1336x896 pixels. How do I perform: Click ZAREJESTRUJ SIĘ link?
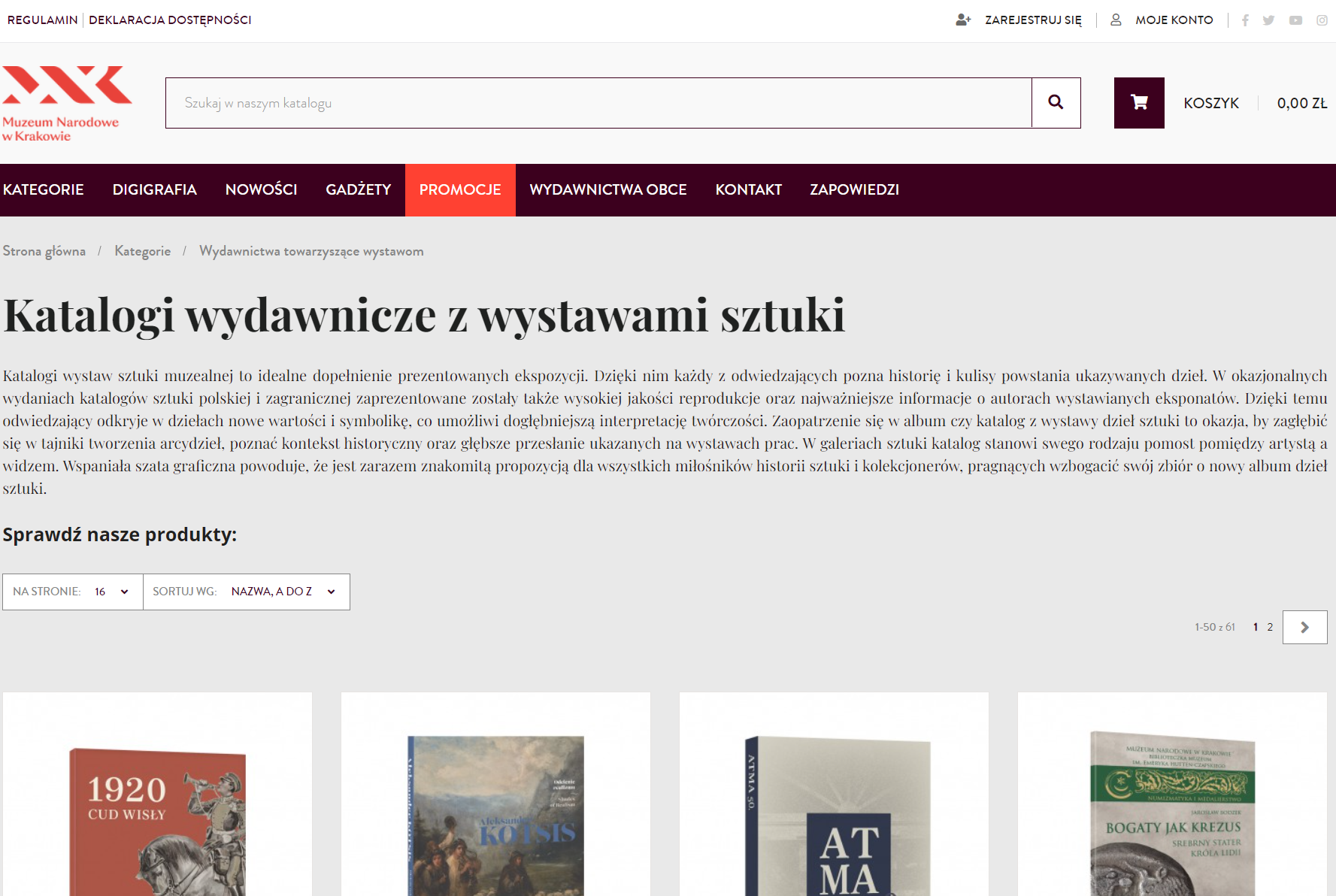point(1033,20)
